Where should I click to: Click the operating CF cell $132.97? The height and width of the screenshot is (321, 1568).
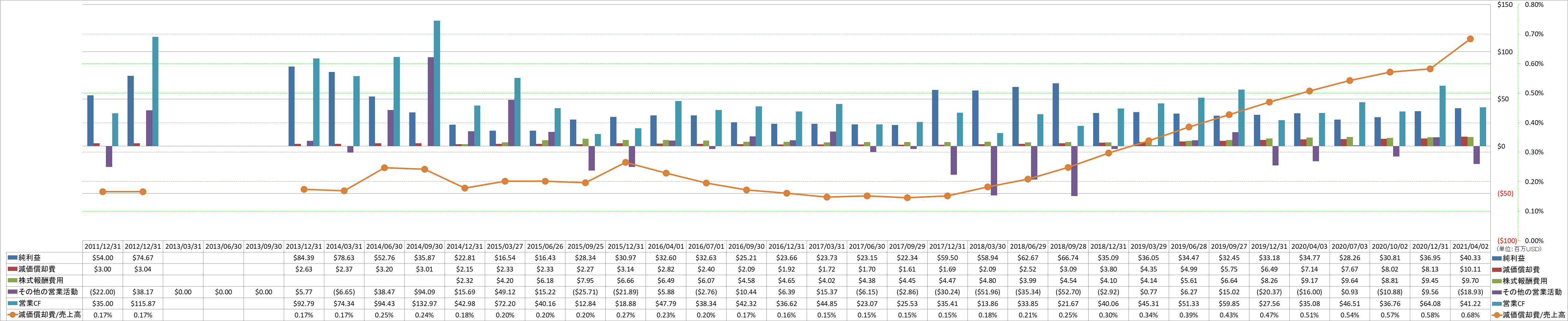click(424, 303)
